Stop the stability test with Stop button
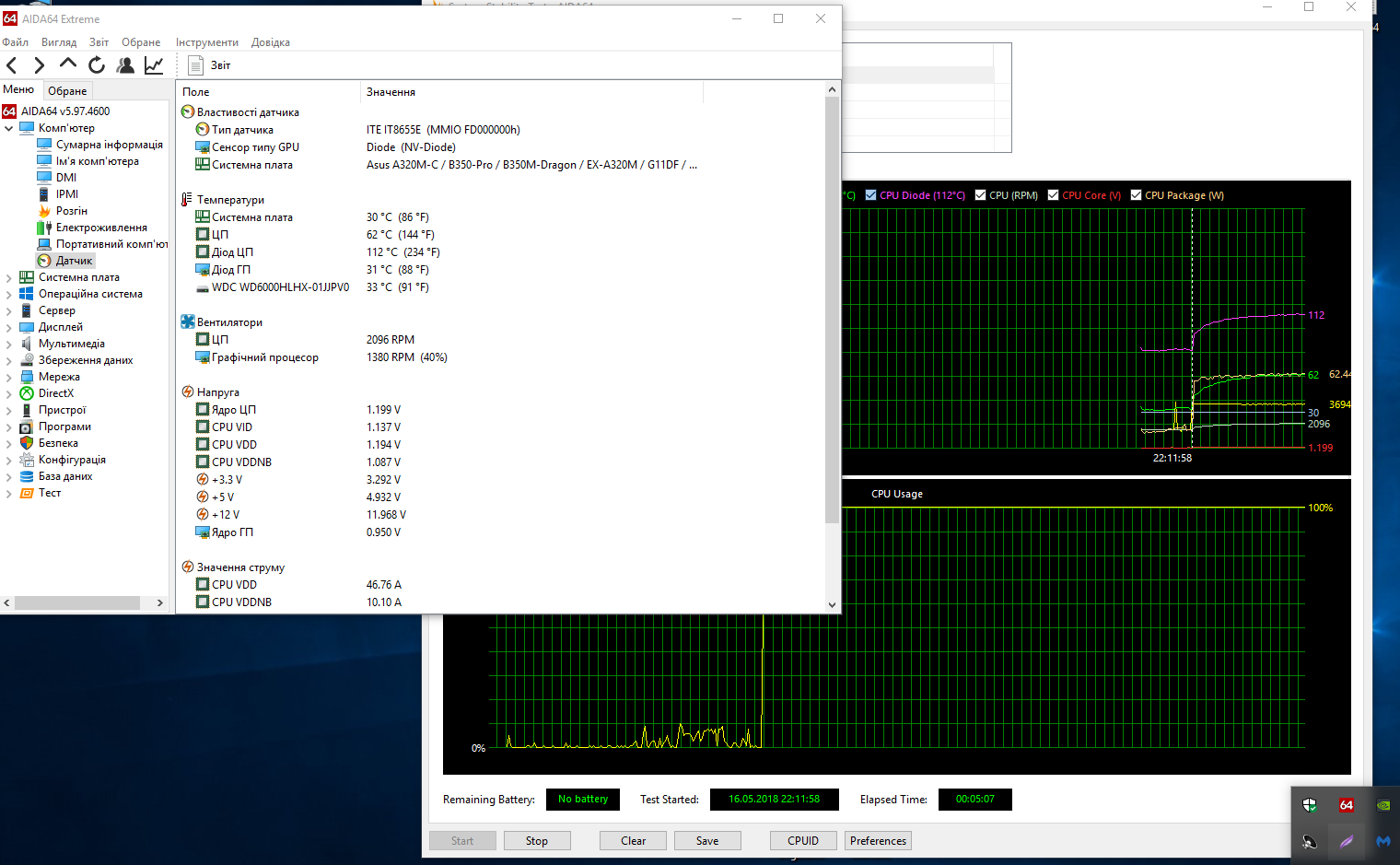 pos(537,841)
